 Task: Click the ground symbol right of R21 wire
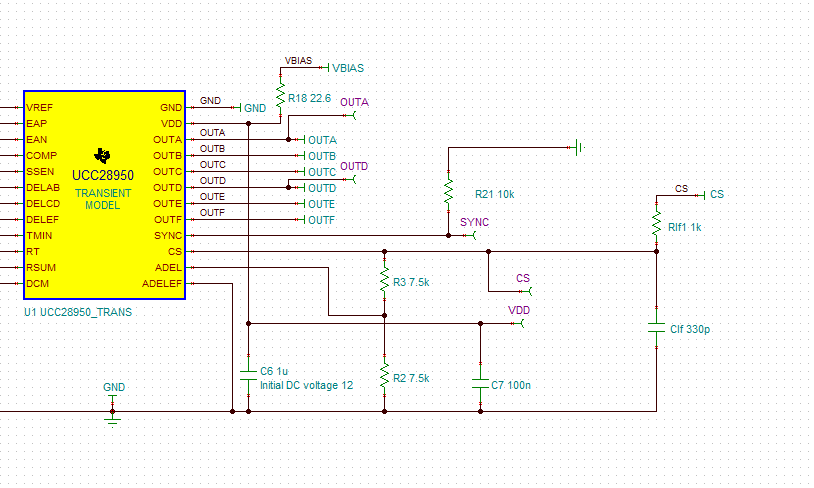579,148
